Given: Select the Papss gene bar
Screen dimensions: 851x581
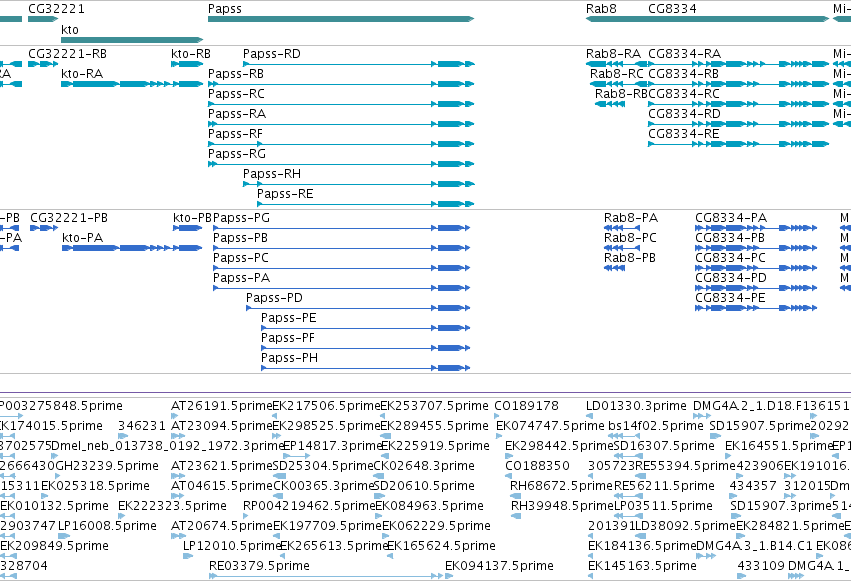Looking at the screenshot, I should (x=341, y=19).
